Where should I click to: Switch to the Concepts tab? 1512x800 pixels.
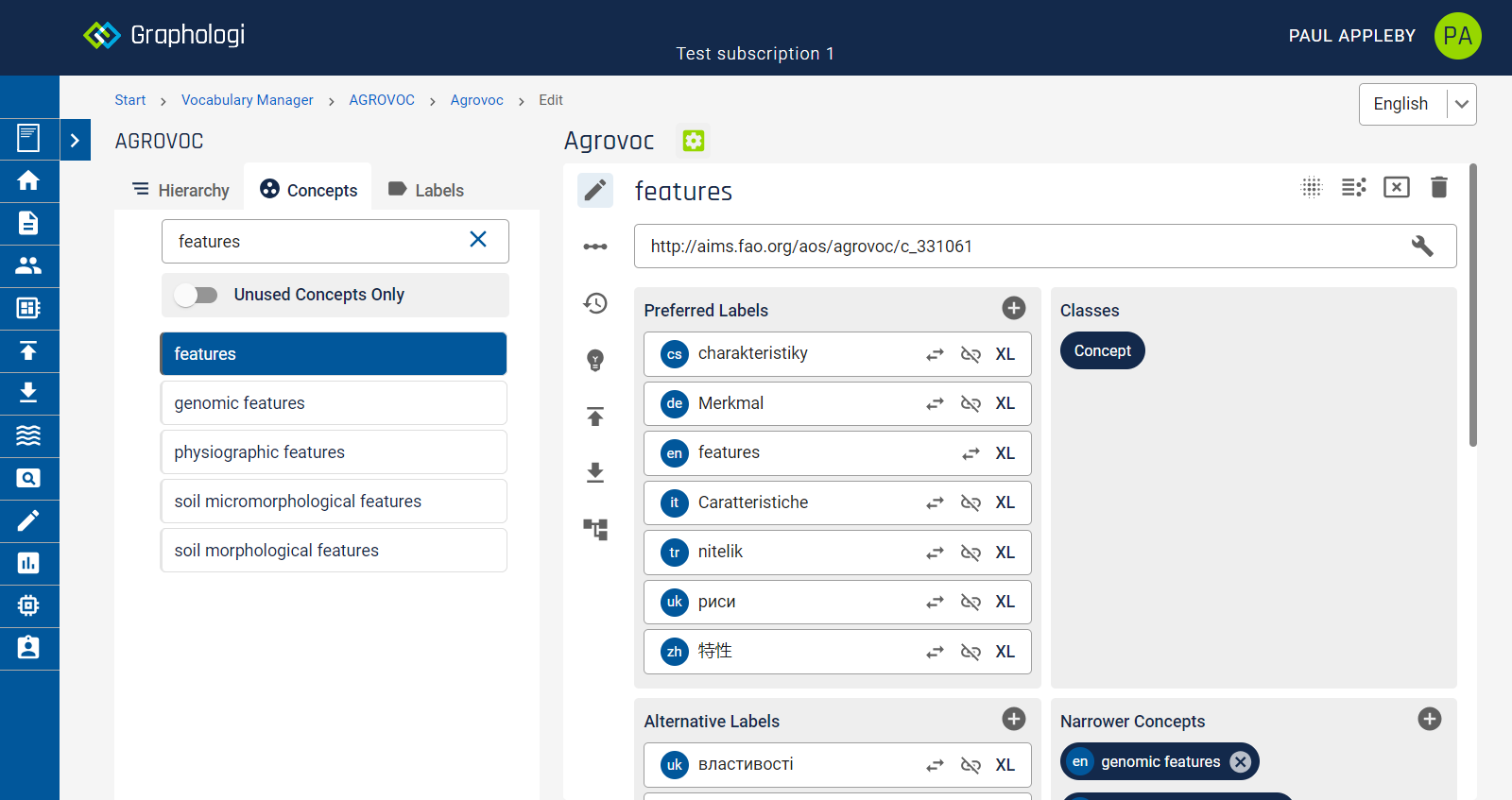(x=309, y=190)
